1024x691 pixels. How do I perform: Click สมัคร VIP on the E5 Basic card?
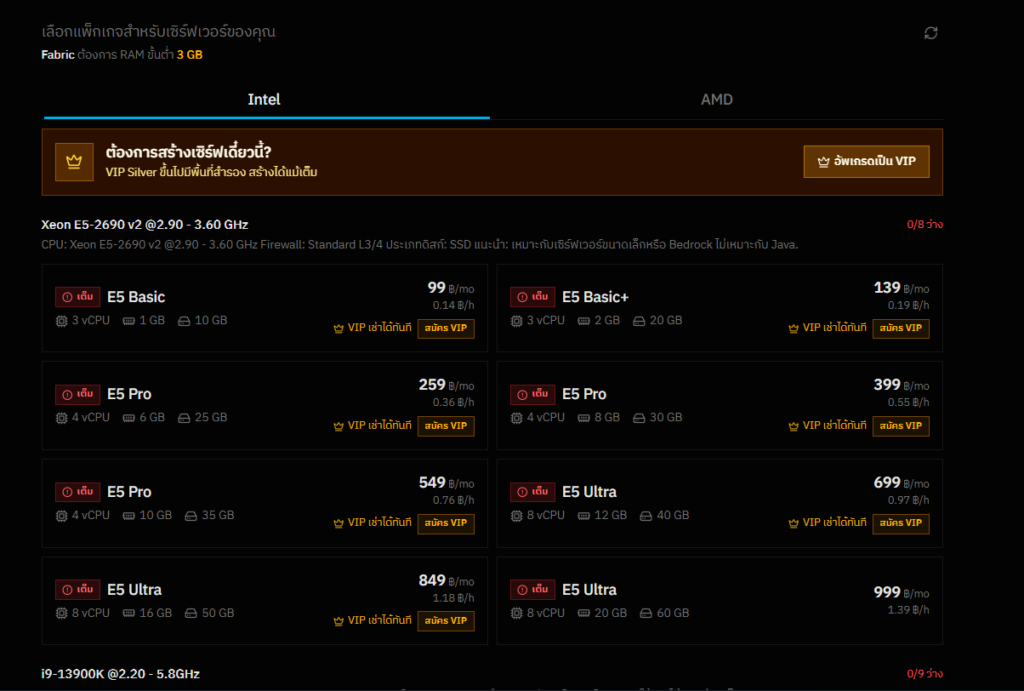446,328
